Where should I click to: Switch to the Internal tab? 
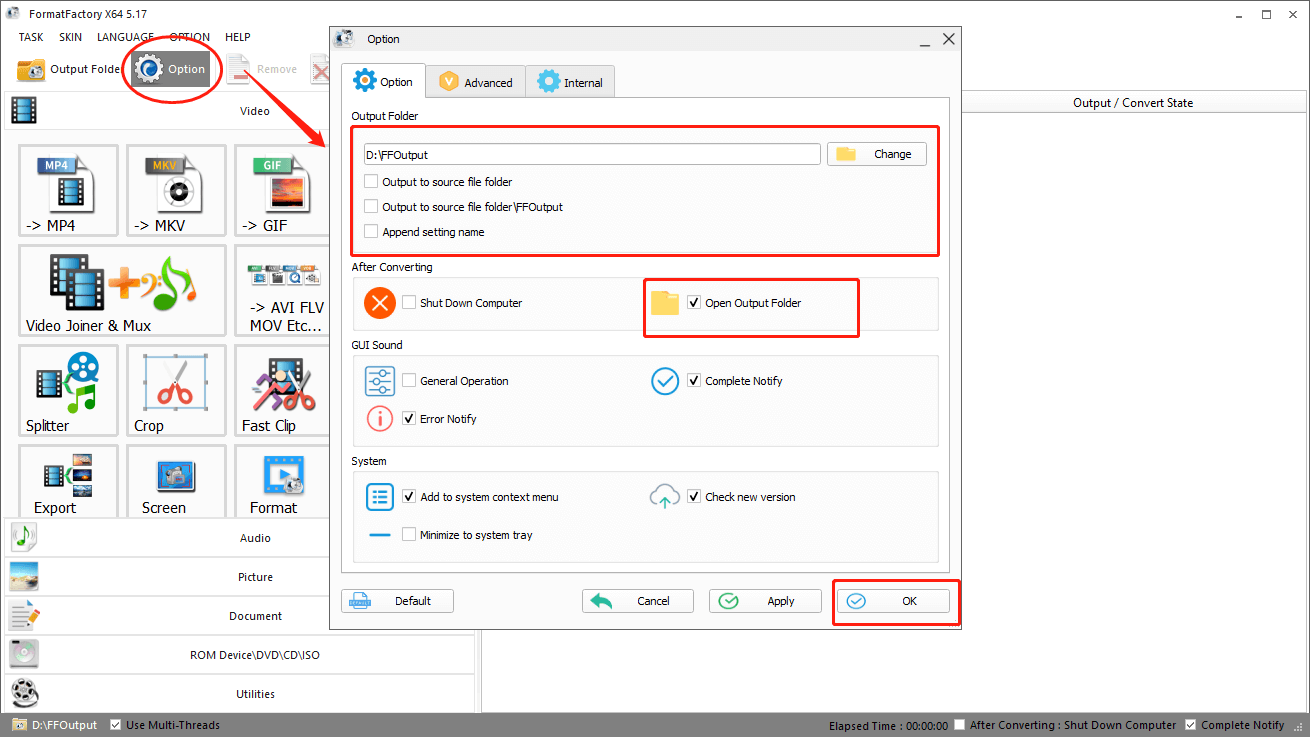570,82
